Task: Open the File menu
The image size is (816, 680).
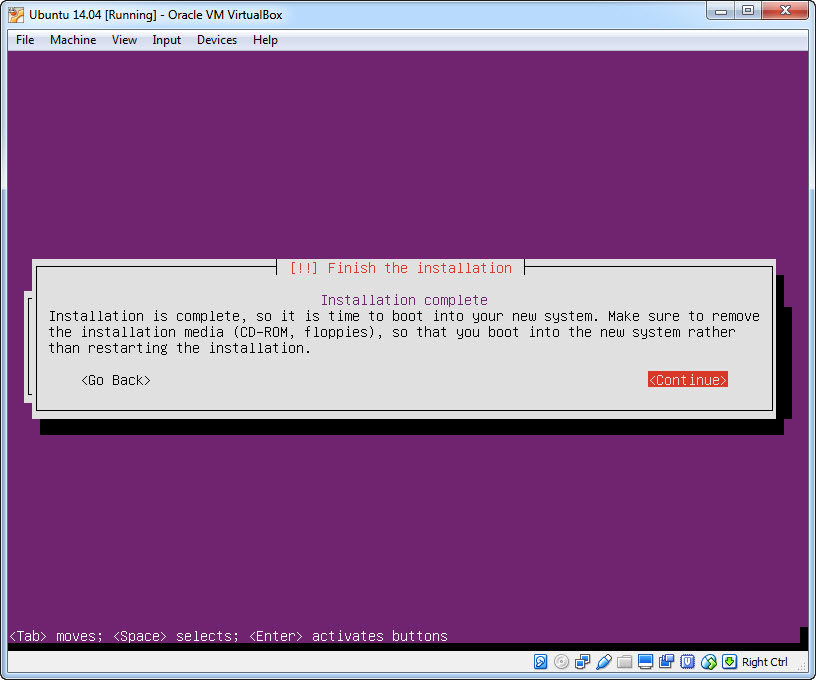Action: pos(25,40)
